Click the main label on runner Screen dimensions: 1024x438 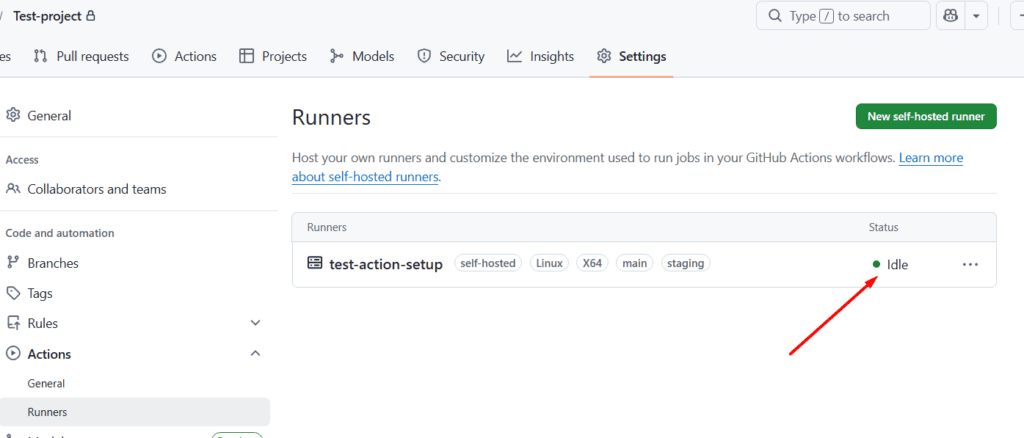pos(634,263)
